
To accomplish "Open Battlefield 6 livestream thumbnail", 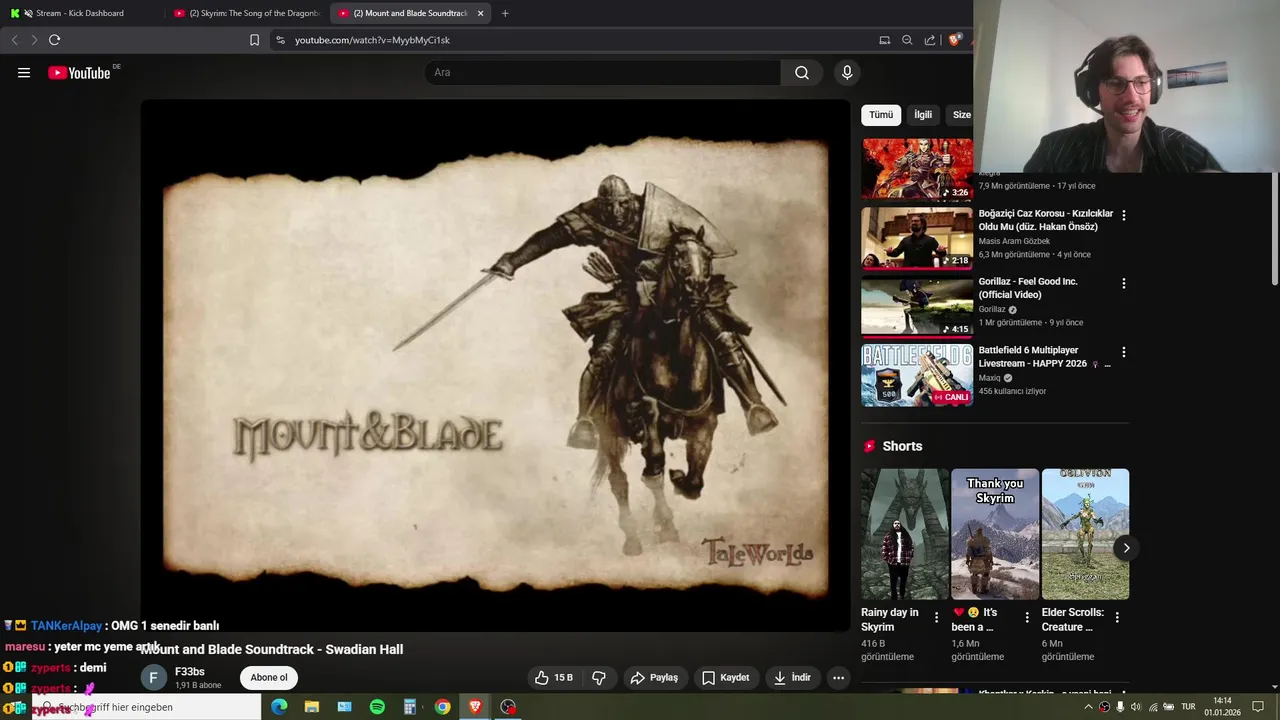I will 917,375.
